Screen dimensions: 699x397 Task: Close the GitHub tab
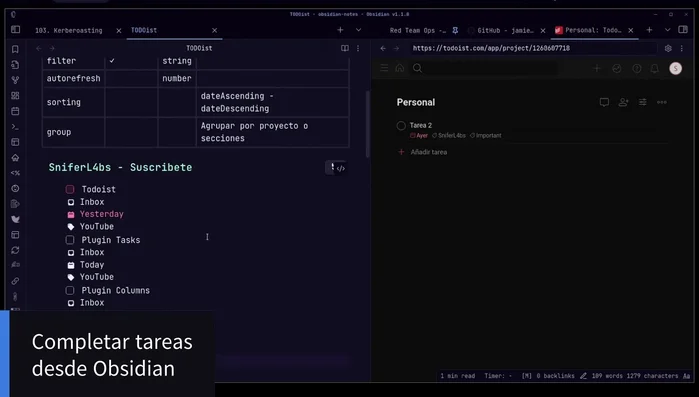[543, 30]
